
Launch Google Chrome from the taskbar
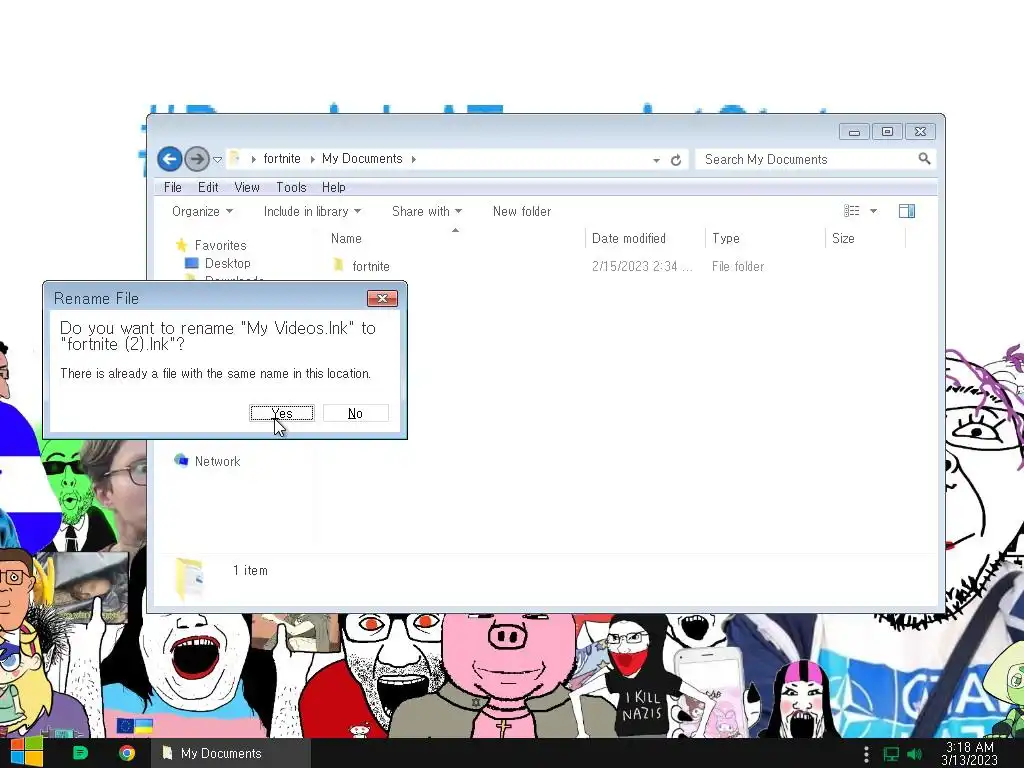[127, 753]
